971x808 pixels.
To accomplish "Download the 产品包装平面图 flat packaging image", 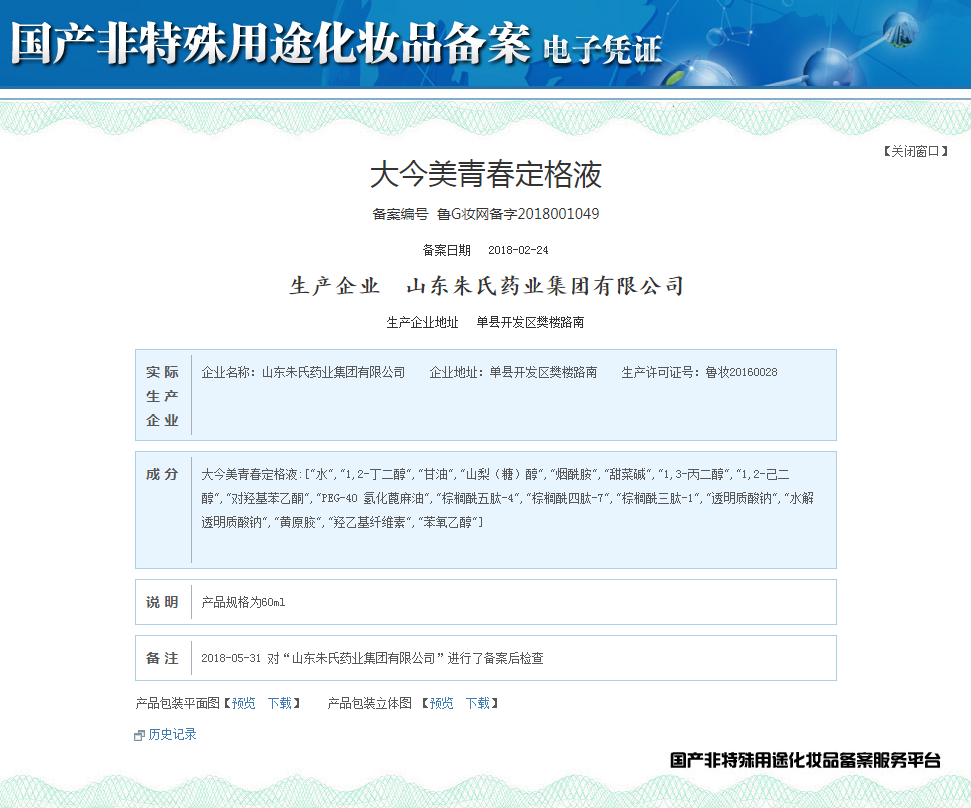I will pyautogui.click(x=279, y=703).
